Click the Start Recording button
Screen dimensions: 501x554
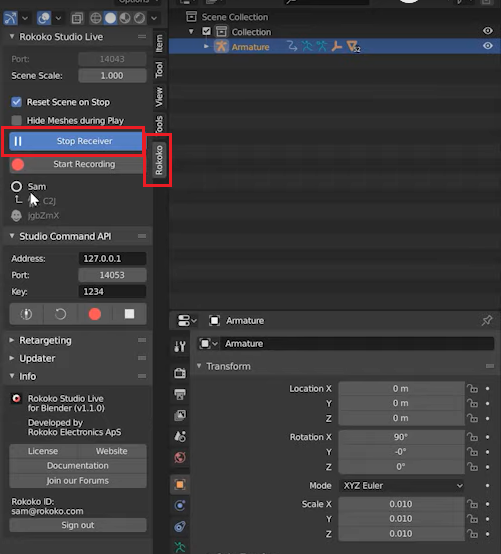(75, 164)
